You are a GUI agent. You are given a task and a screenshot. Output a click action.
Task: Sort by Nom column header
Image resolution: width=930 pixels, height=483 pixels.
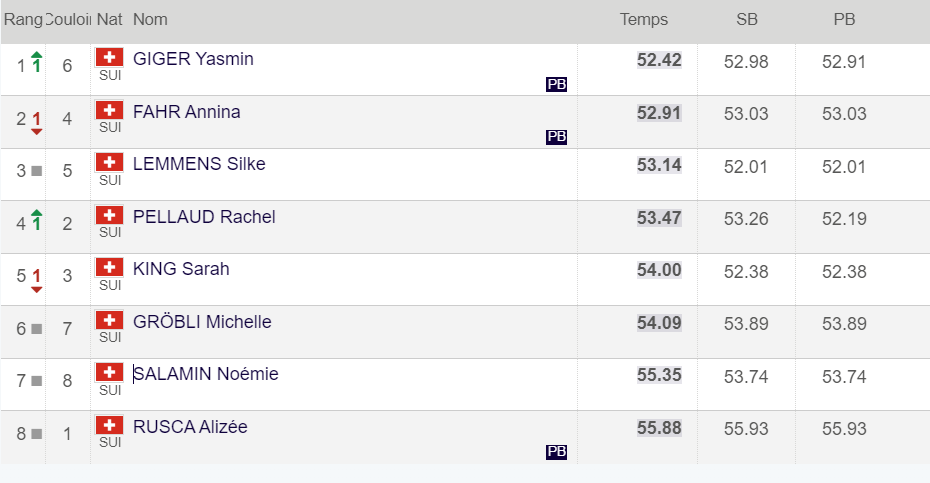point(150,19)
